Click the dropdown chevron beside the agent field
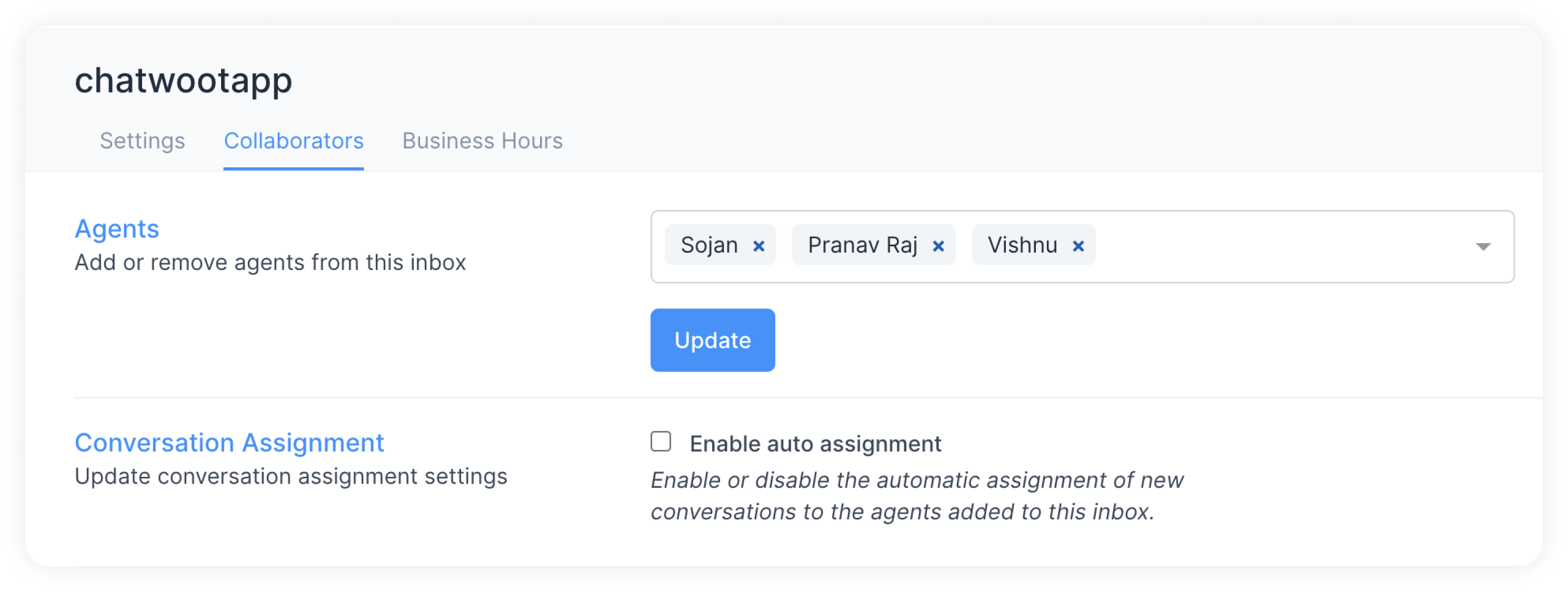Image resolution: width=1568 pixels, height=592 pixels. point(1483,246)
